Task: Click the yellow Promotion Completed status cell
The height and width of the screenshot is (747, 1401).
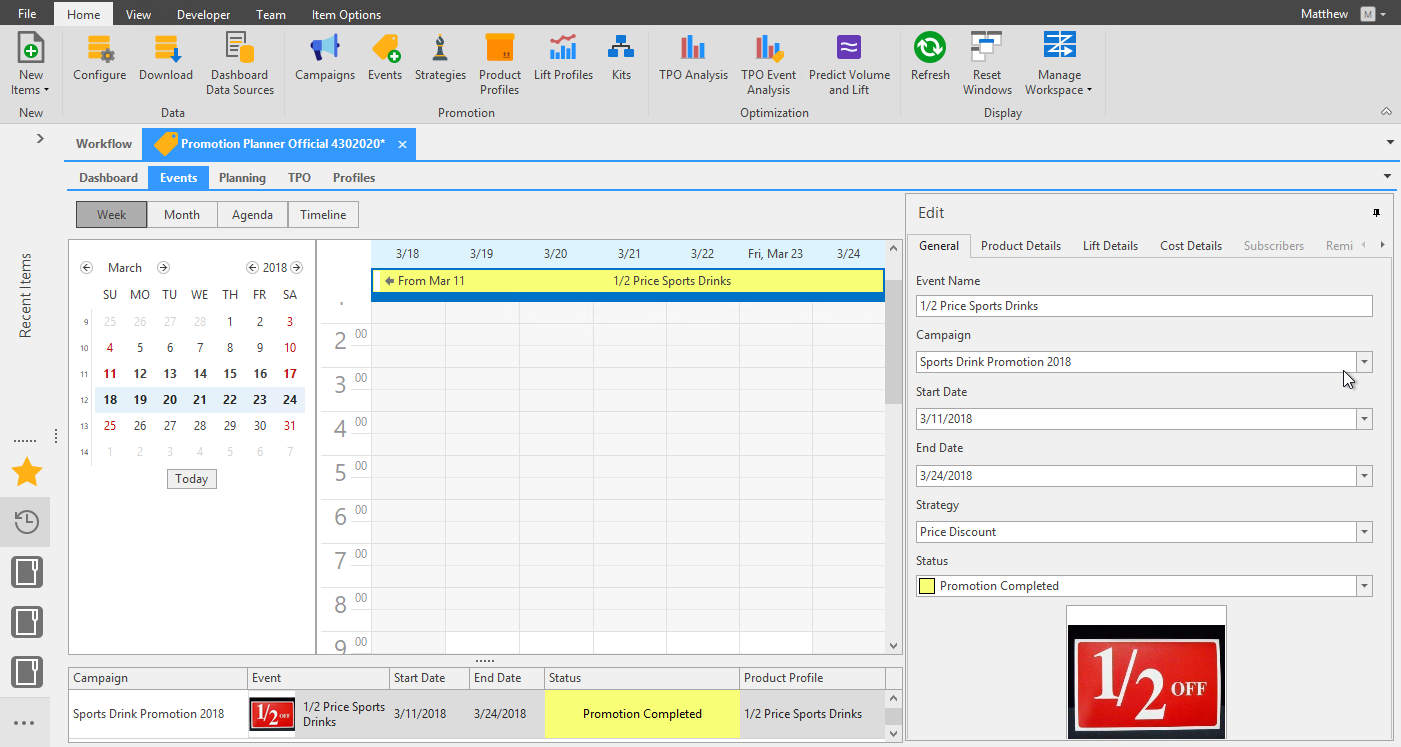Action: point(642,714)
